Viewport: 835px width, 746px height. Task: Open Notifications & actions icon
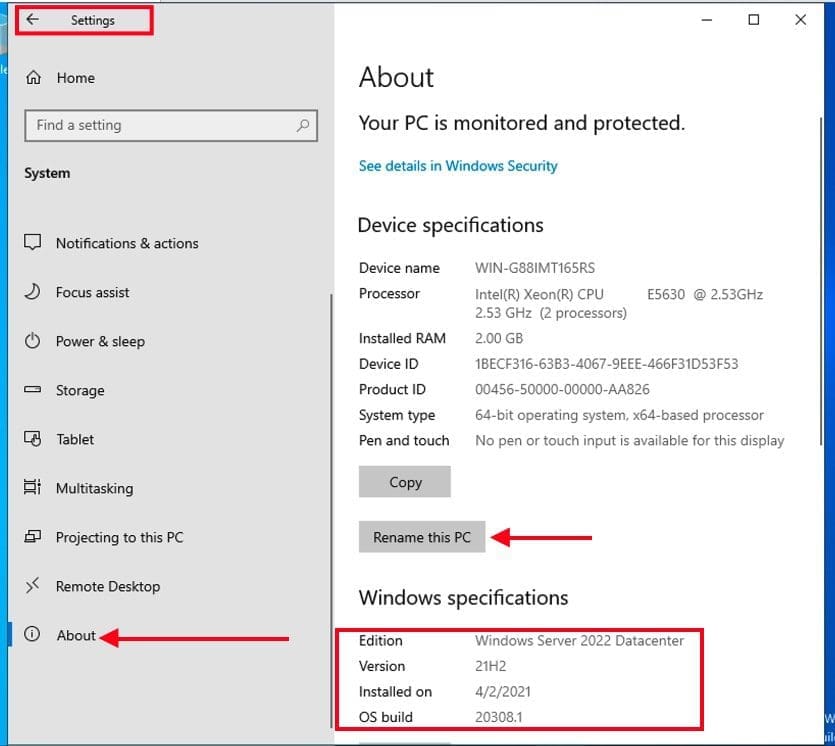(x=33, y=243)
